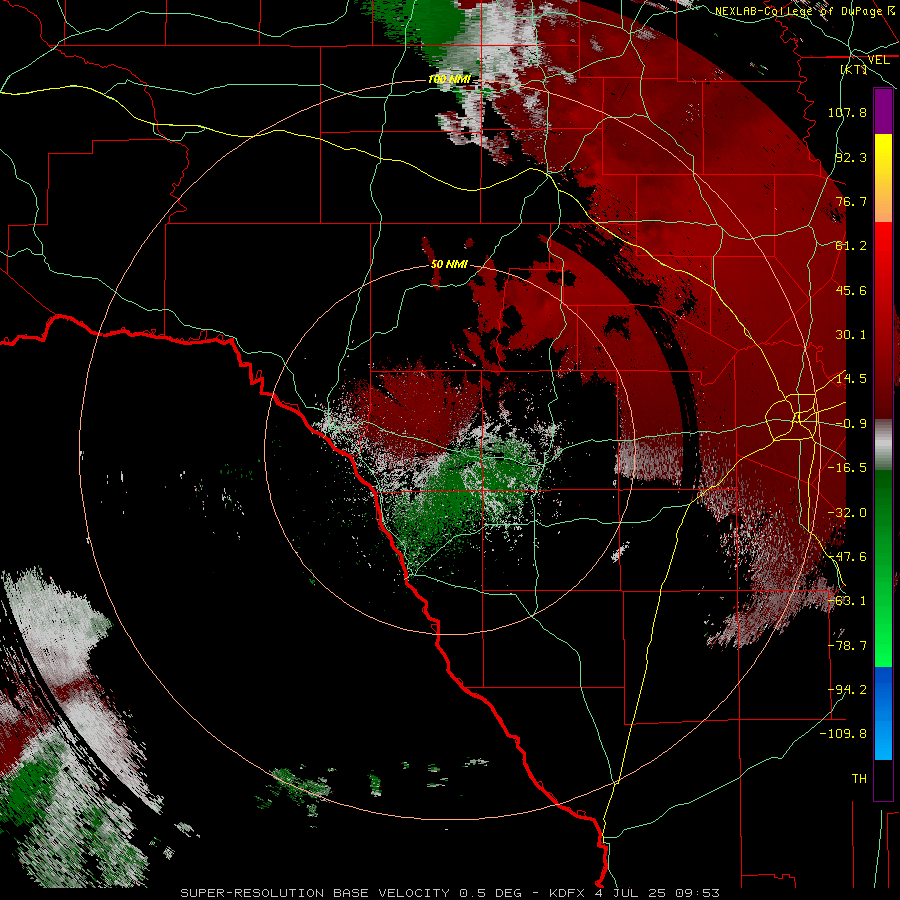Click the [KT] units label
Image resolution: width=900 pixels, height=900 pixels.
pyautogui.click(x=854, y=70)
